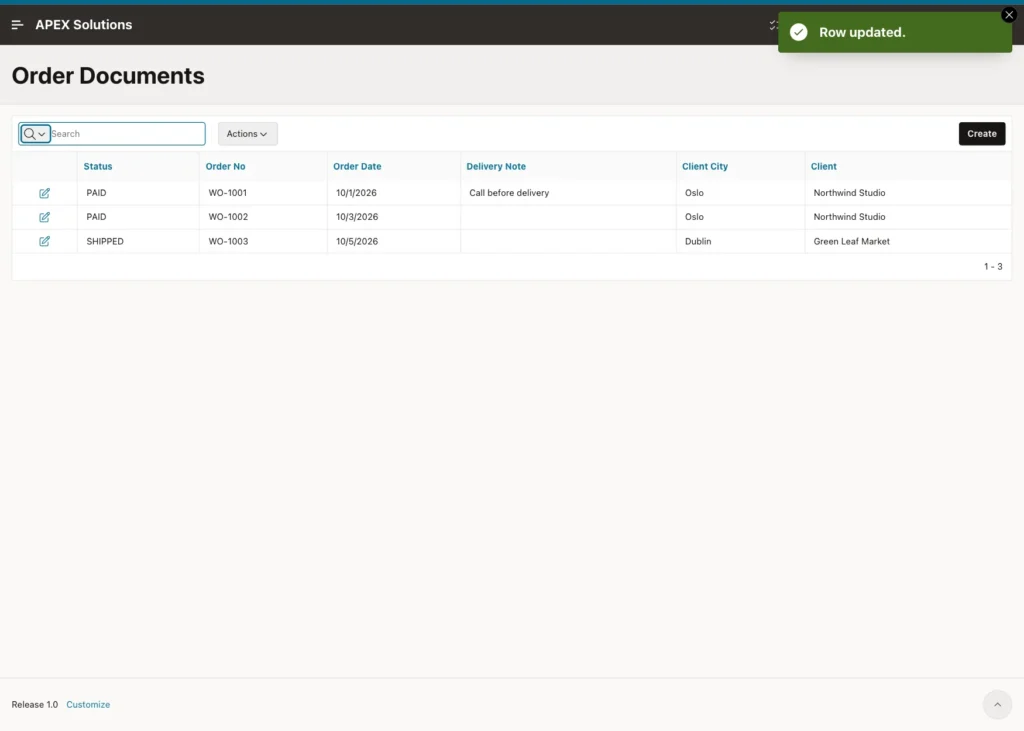
Task: Click the Order Documents page heading
Action: 108,76
